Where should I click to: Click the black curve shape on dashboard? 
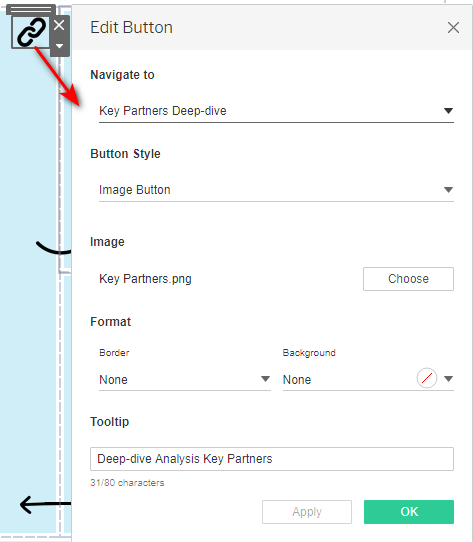tap(54, 247)
